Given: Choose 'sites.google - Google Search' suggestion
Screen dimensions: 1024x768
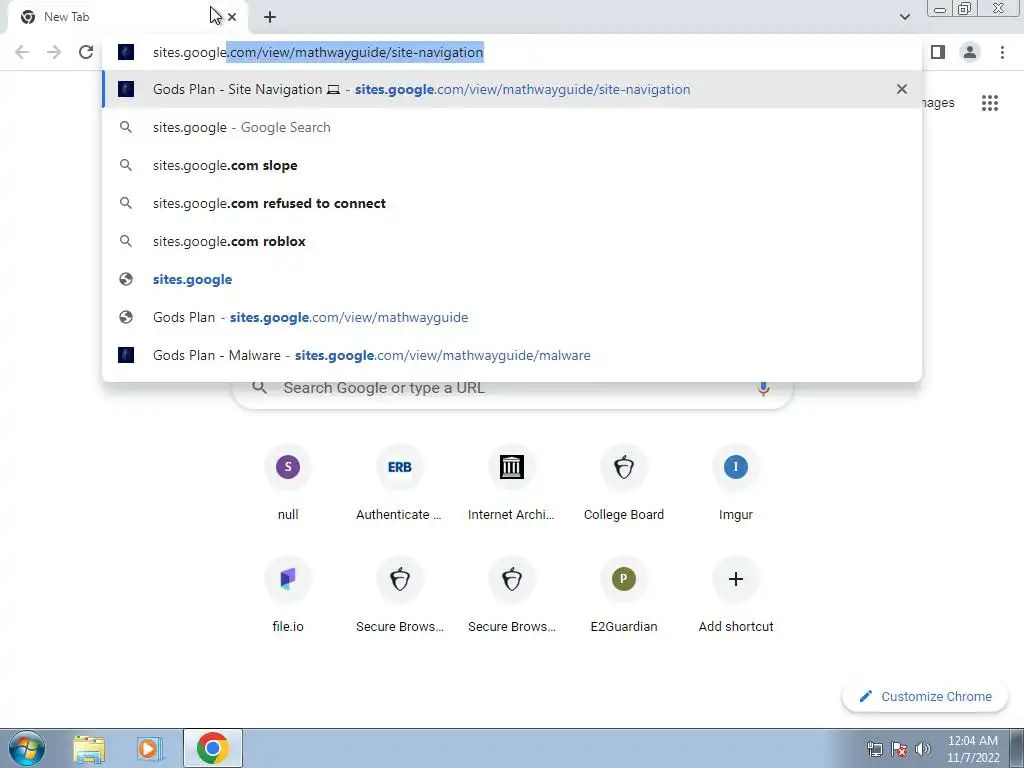Looking at the screenshot, I should (x=512, y=127).
